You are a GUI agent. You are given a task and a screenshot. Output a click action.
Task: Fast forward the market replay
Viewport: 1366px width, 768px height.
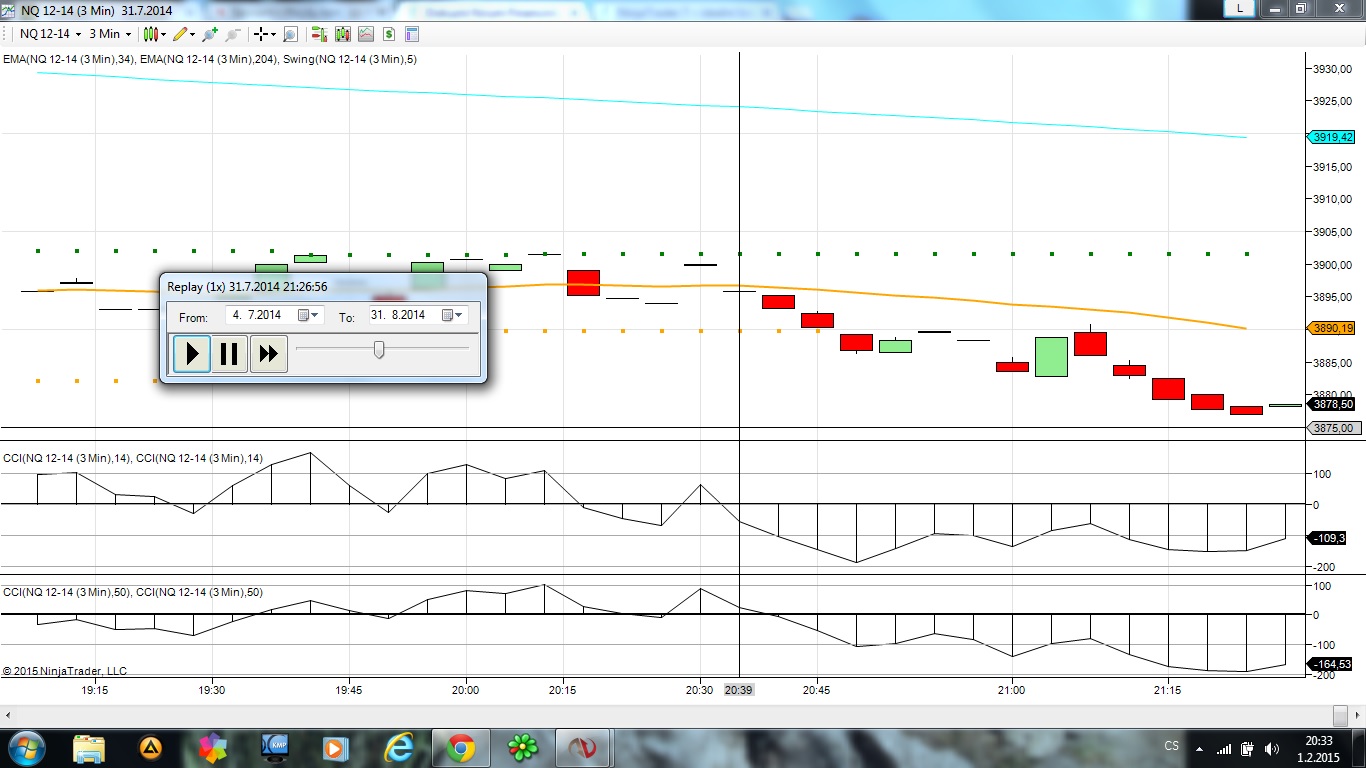[x=268, y=353]
